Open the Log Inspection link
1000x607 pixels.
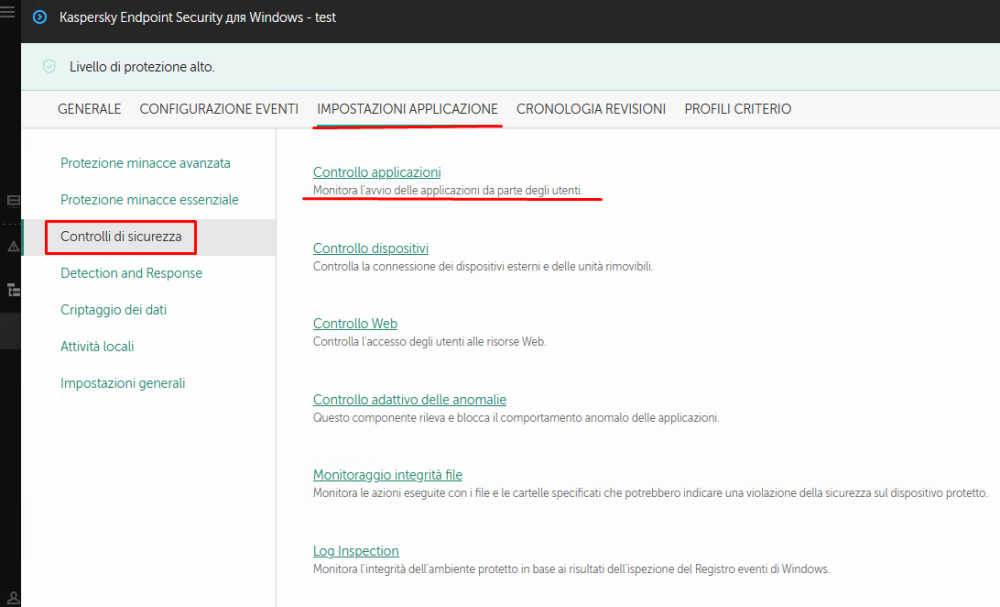tap(356, 551)
